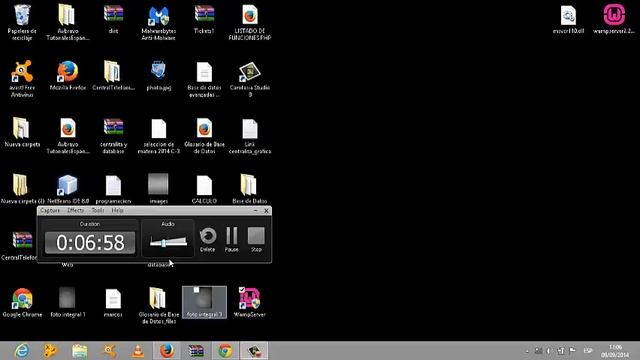Screen dimensions: 640x360
Task: Select the wampserver2.2 installer icon
Action: 614,19
